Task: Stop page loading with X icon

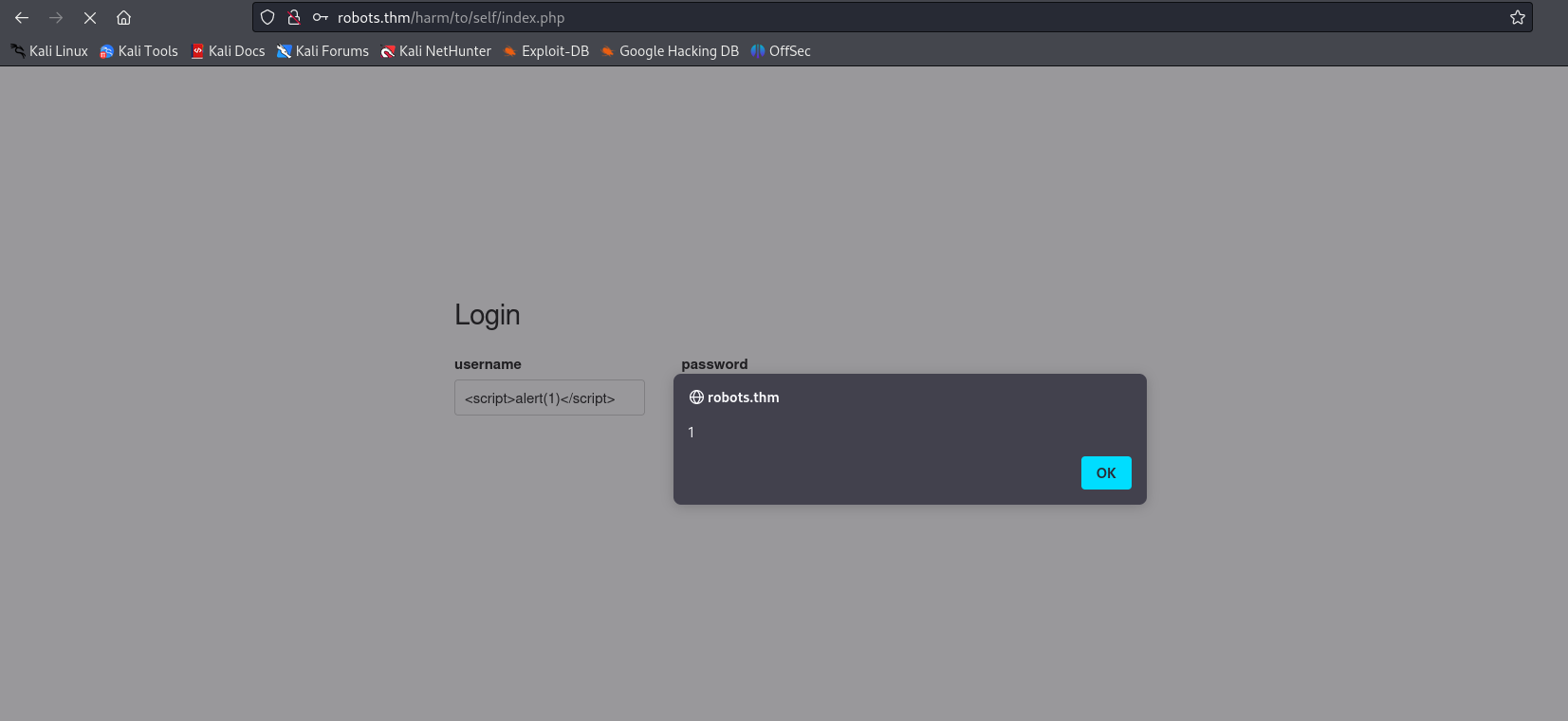Action: pos(90,18)
